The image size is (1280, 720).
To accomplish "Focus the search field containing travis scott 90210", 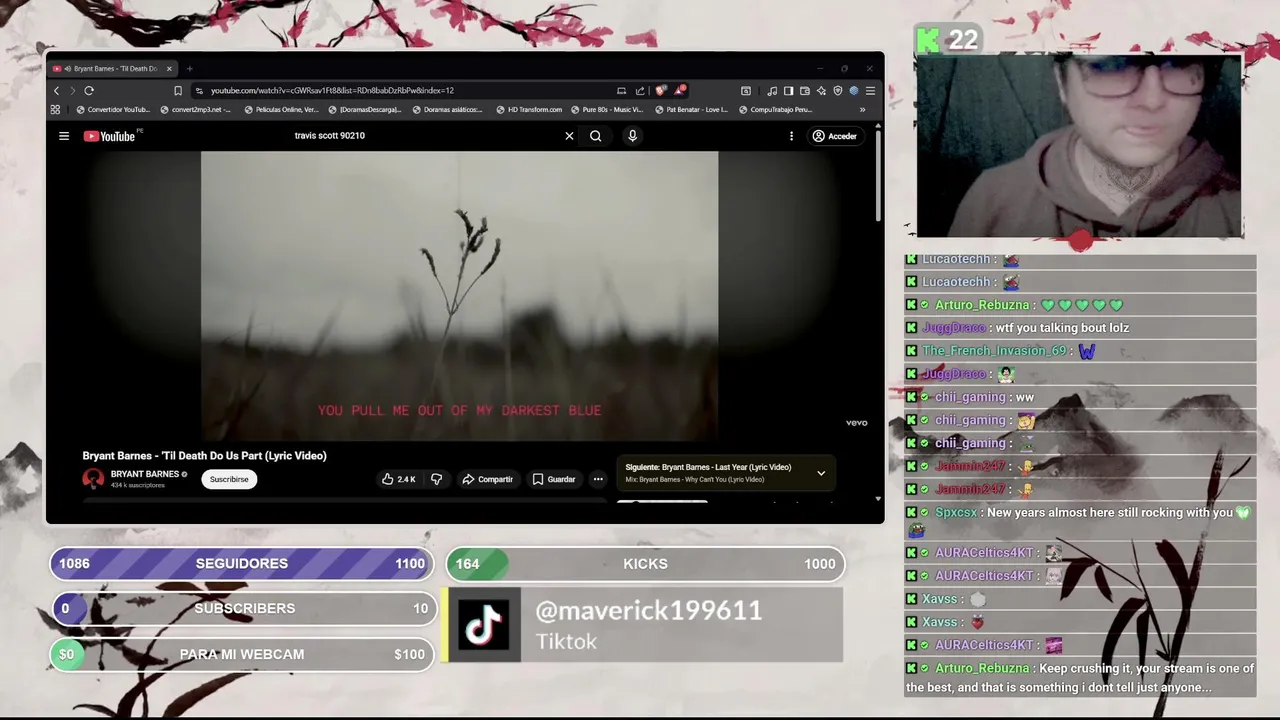I will pos(425,136).
